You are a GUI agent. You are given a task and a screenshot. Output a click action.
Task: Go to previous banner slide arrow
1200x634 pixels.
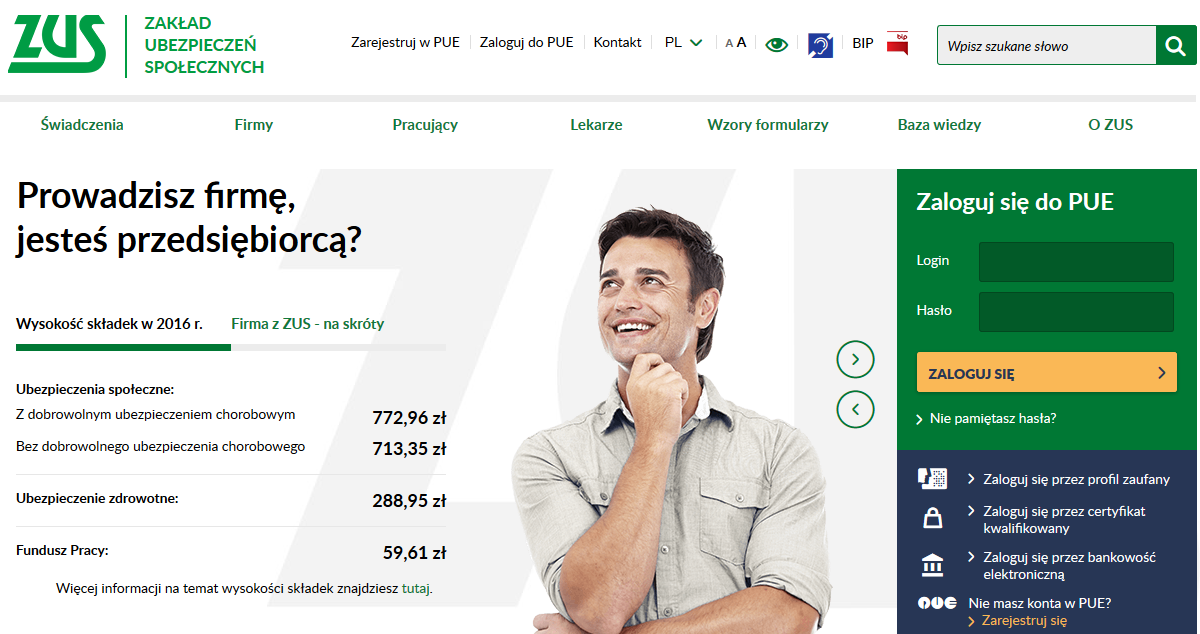pyautogui.click(x=855, y=408)
